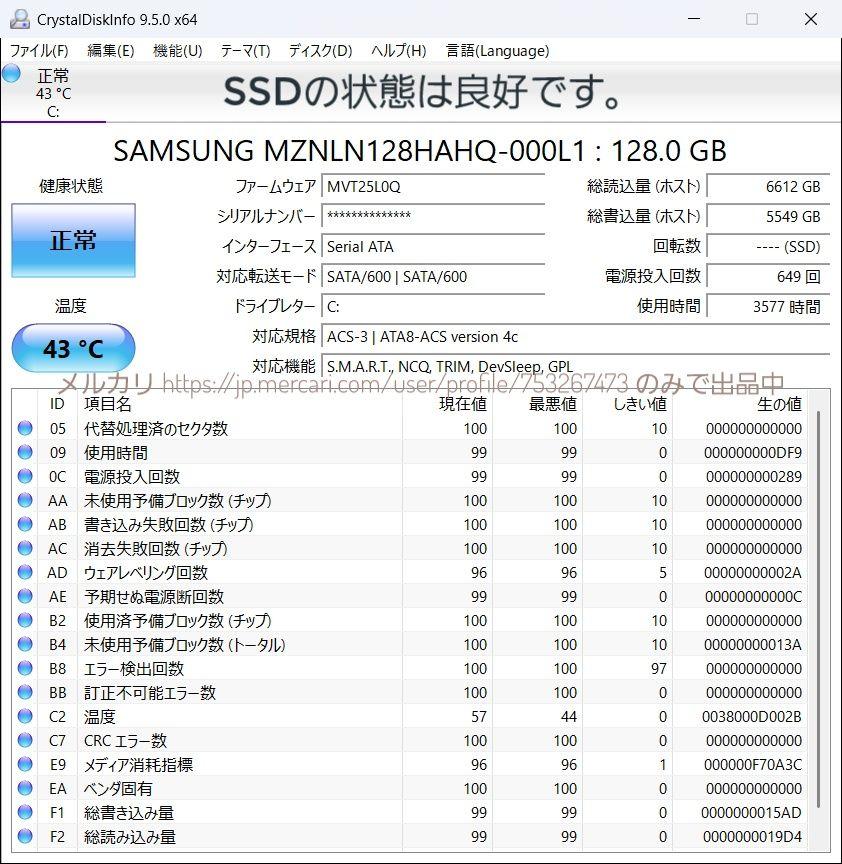Click the status orb for row AC 消去失敗回数
842x864 pixels.
[25, 548]
